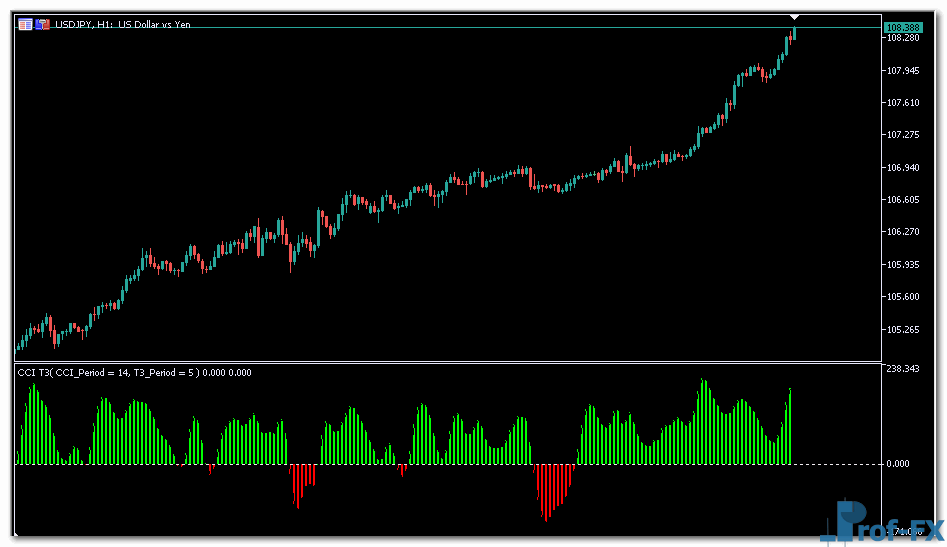Viewport: 947px width, 547px height.
Task: Click the 107.610 price scale value
Action: pos(903,103)
